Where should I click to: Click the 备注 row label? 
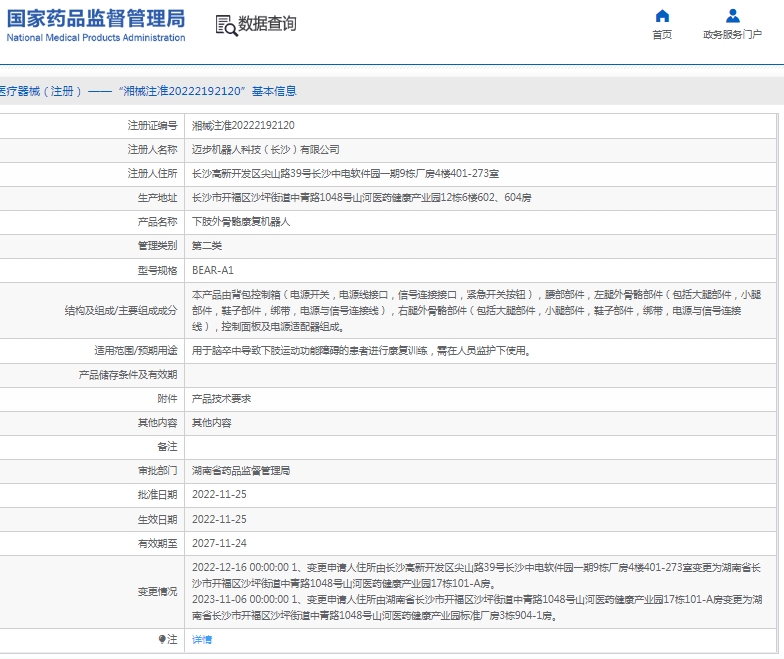pos(168,446)
